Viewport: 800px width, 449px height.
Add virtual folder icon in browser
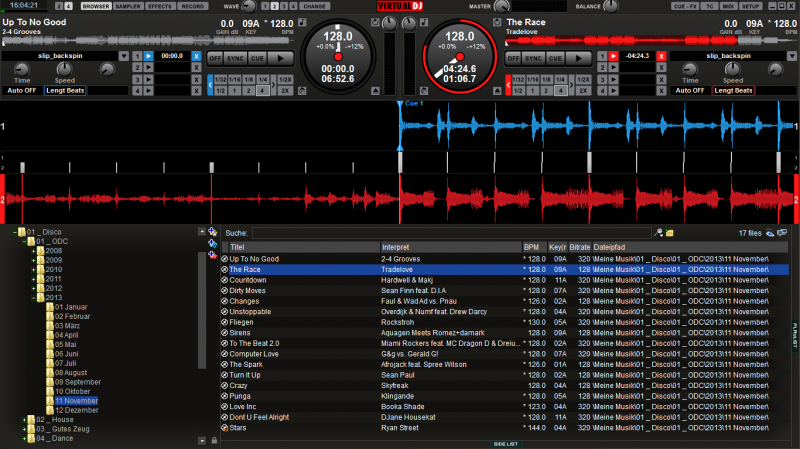click(x=213, y=243)
